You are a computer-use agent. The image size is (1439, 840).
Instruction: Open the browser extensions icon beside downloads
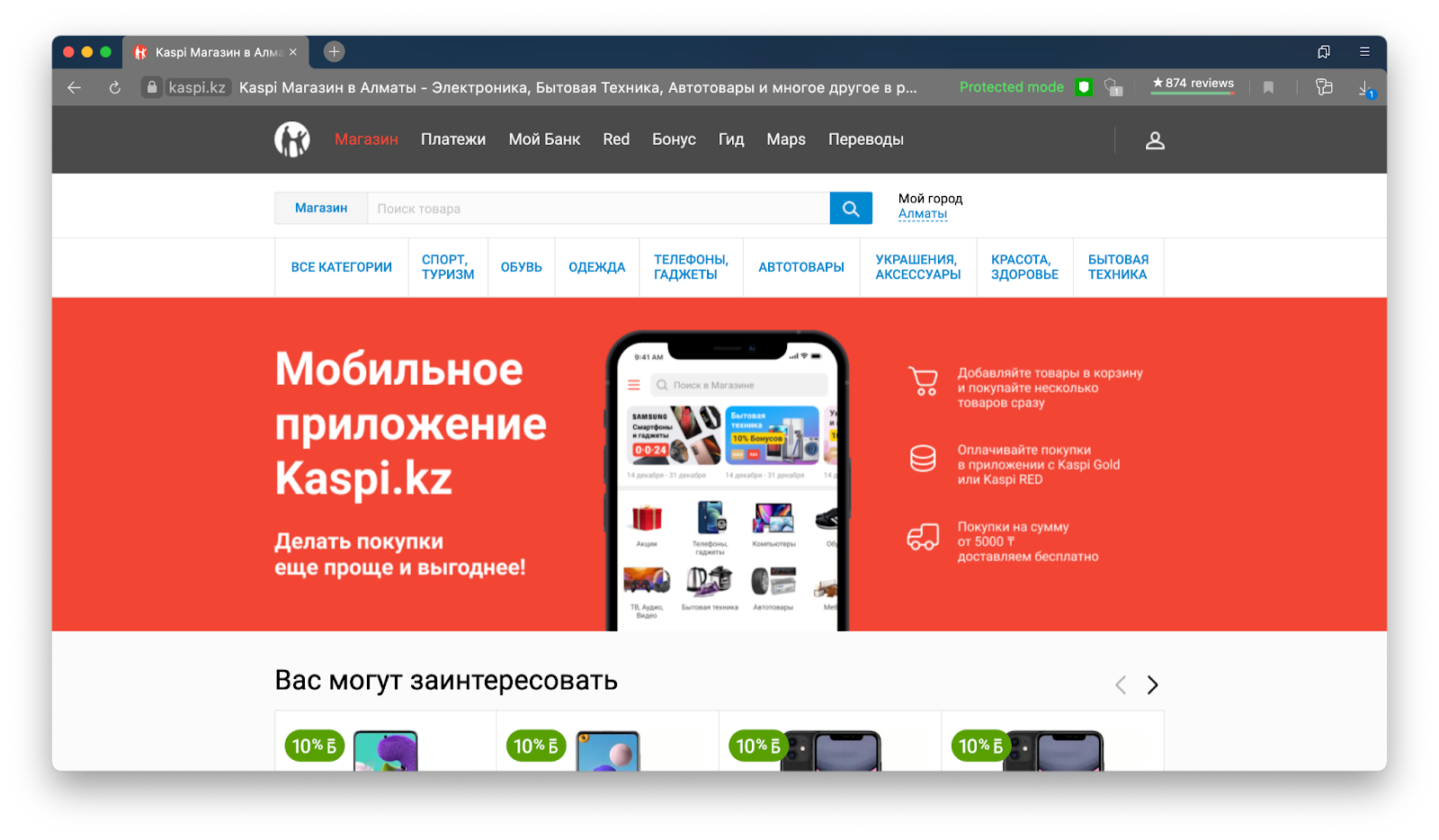click(x=1324, y=87)
